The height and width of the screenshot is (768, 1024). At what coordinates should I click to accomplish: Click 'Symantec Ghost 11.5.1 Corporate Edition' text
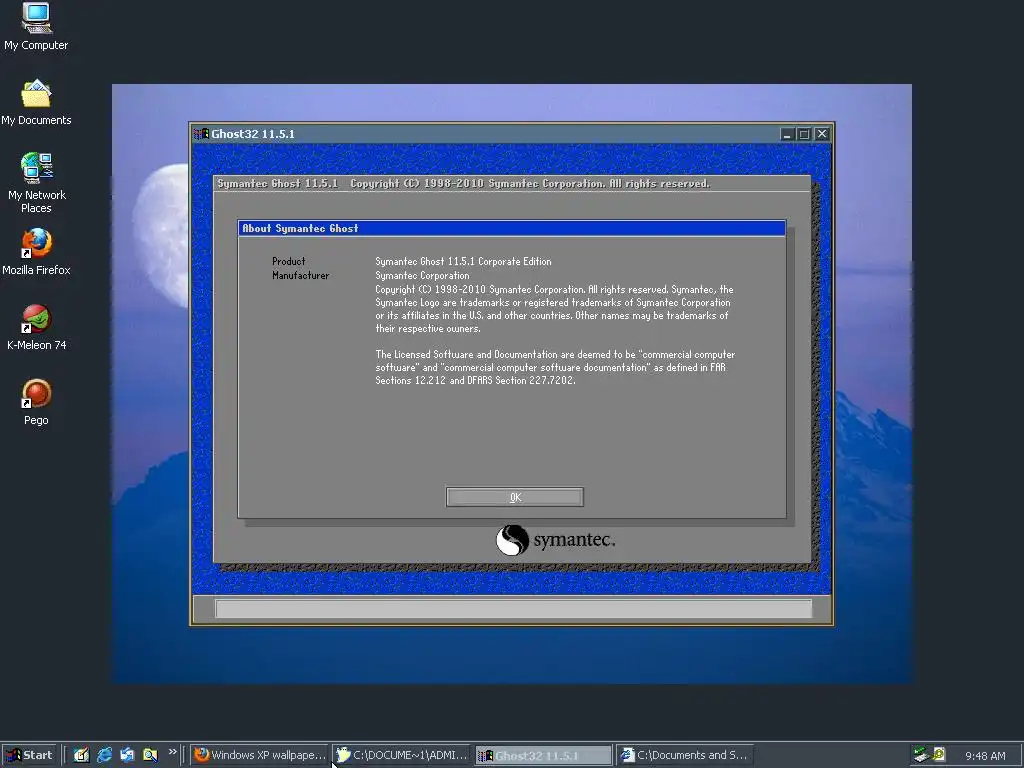(x=463, y=261)
